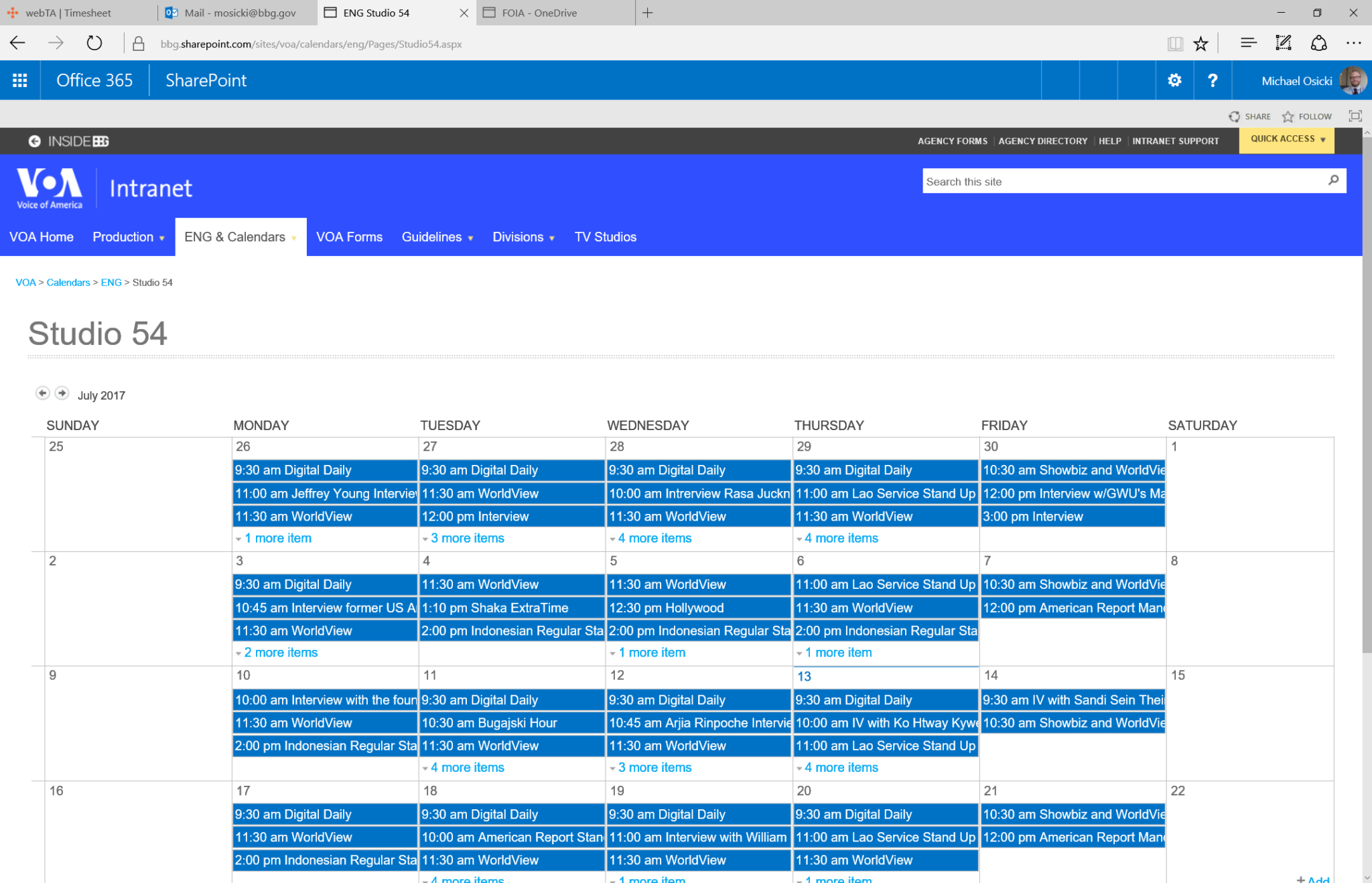Click the help question mark icon
The width and height of the screenshot is (1372, 883).
tap(1212, 80)
